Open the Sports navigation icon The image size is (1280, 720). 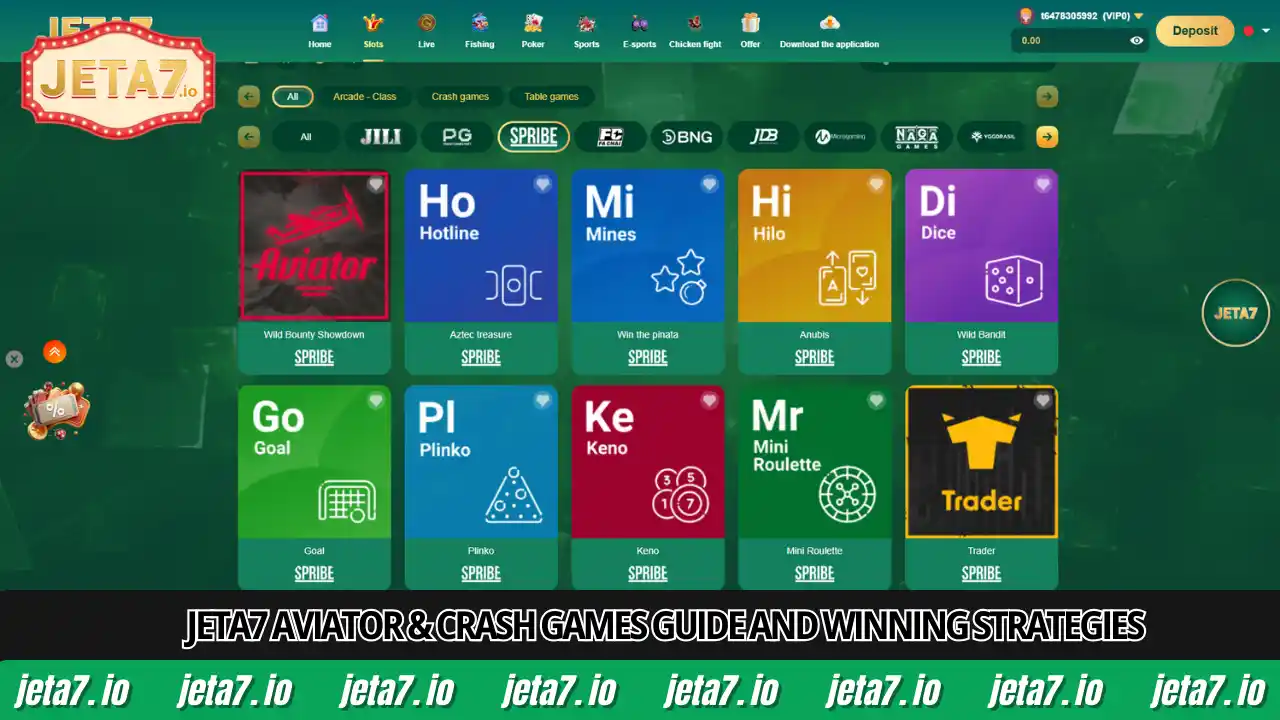point(587,23)
